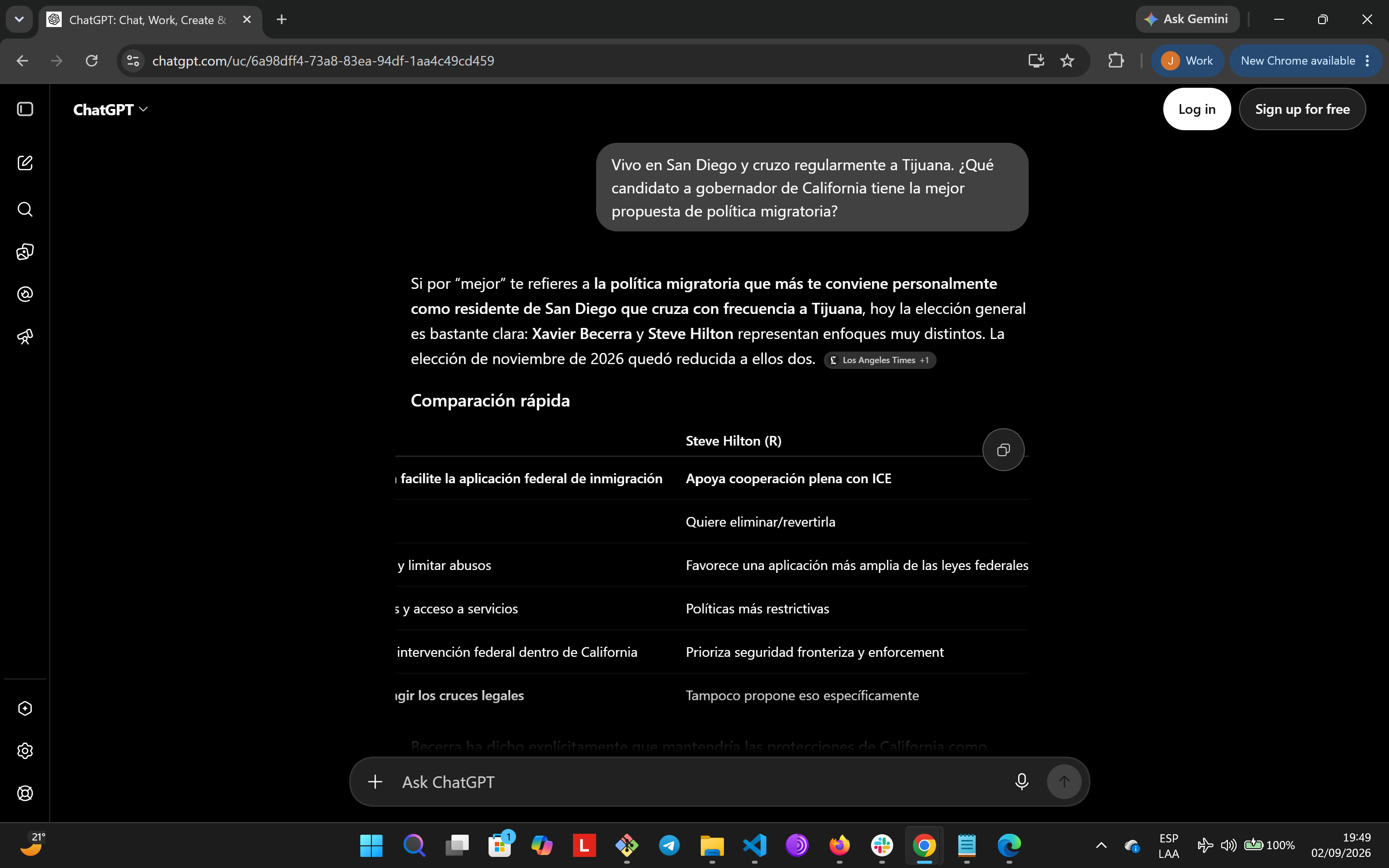The width and height of the screenshot is (1389, 868).
Task: Click the 'Apoya cooperación plena con ICE' cell
Action: point(789,479)
